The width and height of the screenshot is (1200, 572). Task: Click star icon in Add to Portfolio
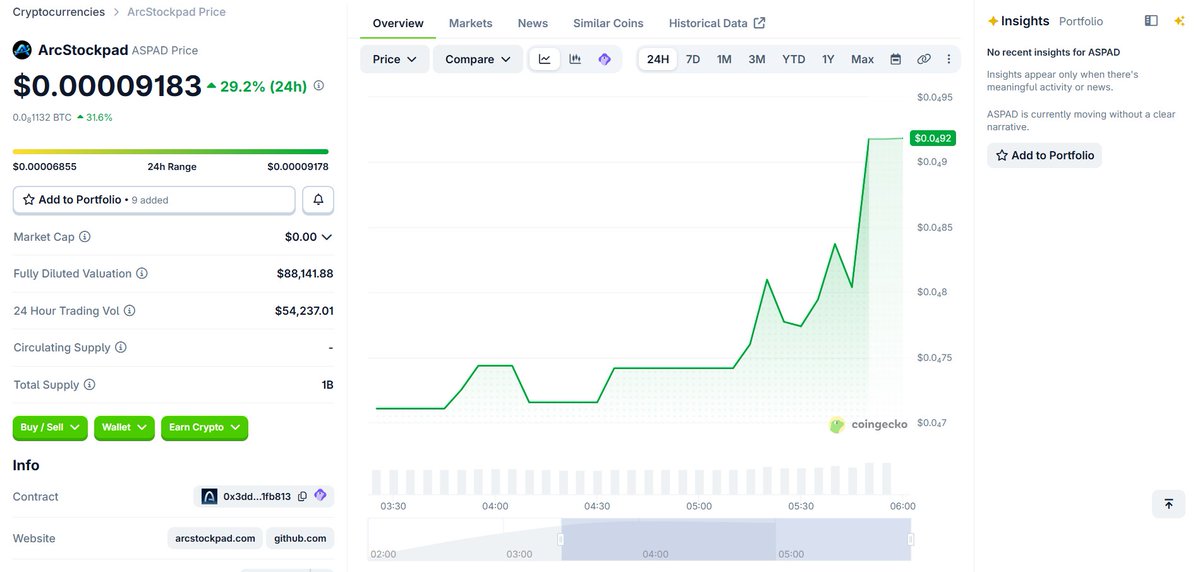point(29,200)
